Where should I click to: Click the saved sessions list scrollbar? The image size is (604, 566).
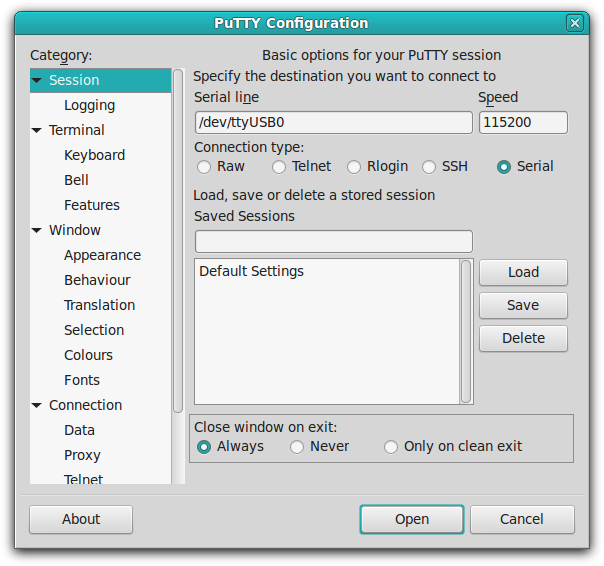coord(466,332)
